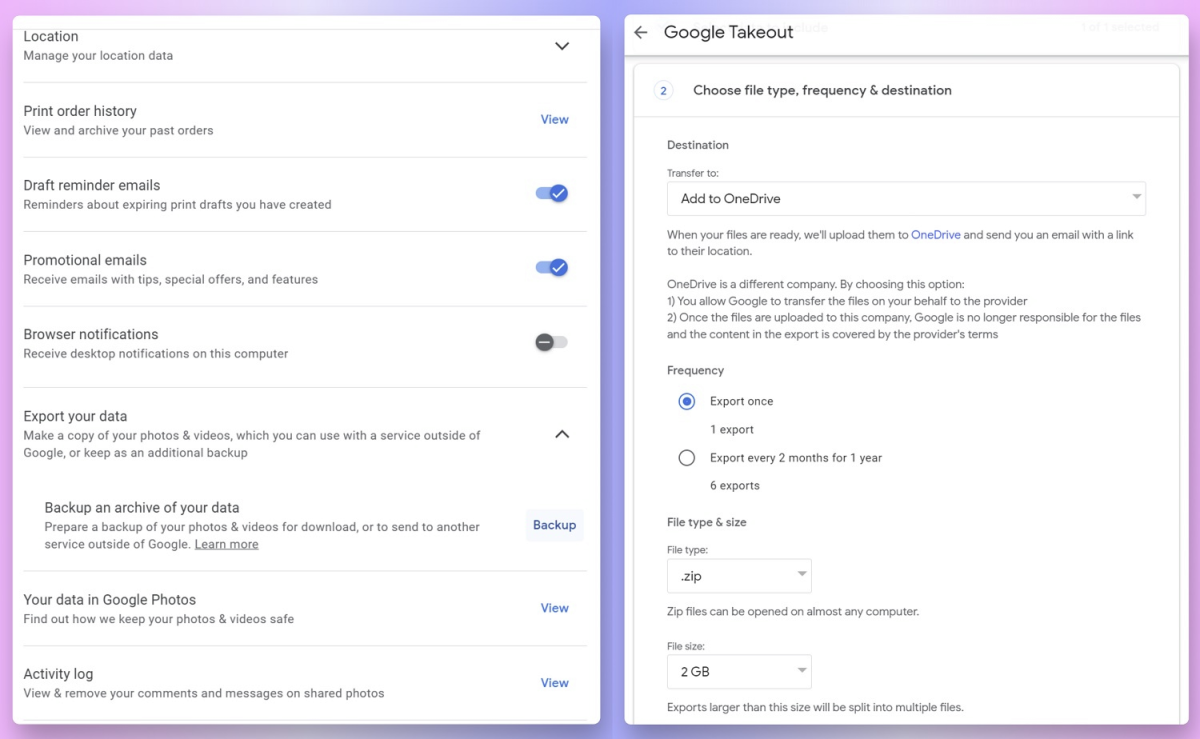1200x739 pixels.
Task: Open the File type dropdown showing .zip
Action: (x=739, y=576)
